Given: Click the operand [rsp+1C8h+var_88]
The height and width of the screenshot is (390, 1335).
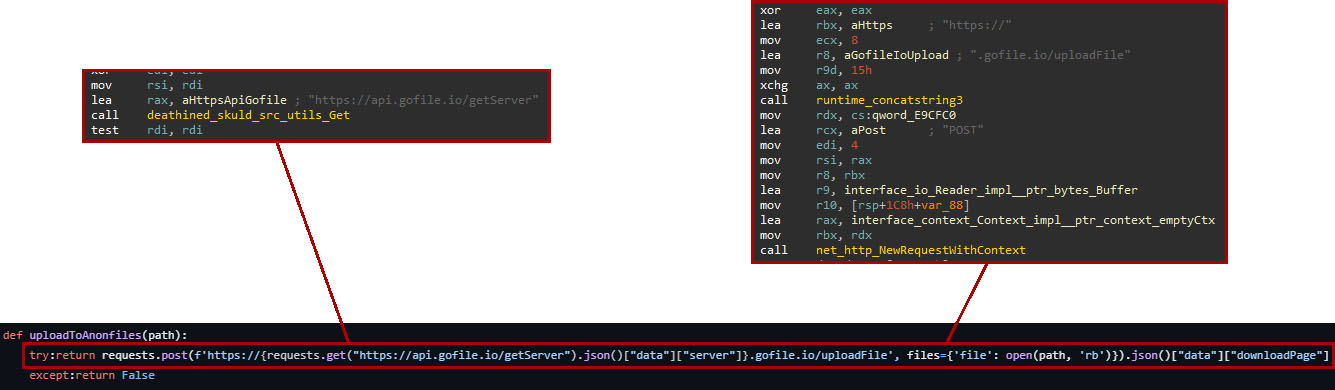Looking at the screenshot, I should click(910, 204).
